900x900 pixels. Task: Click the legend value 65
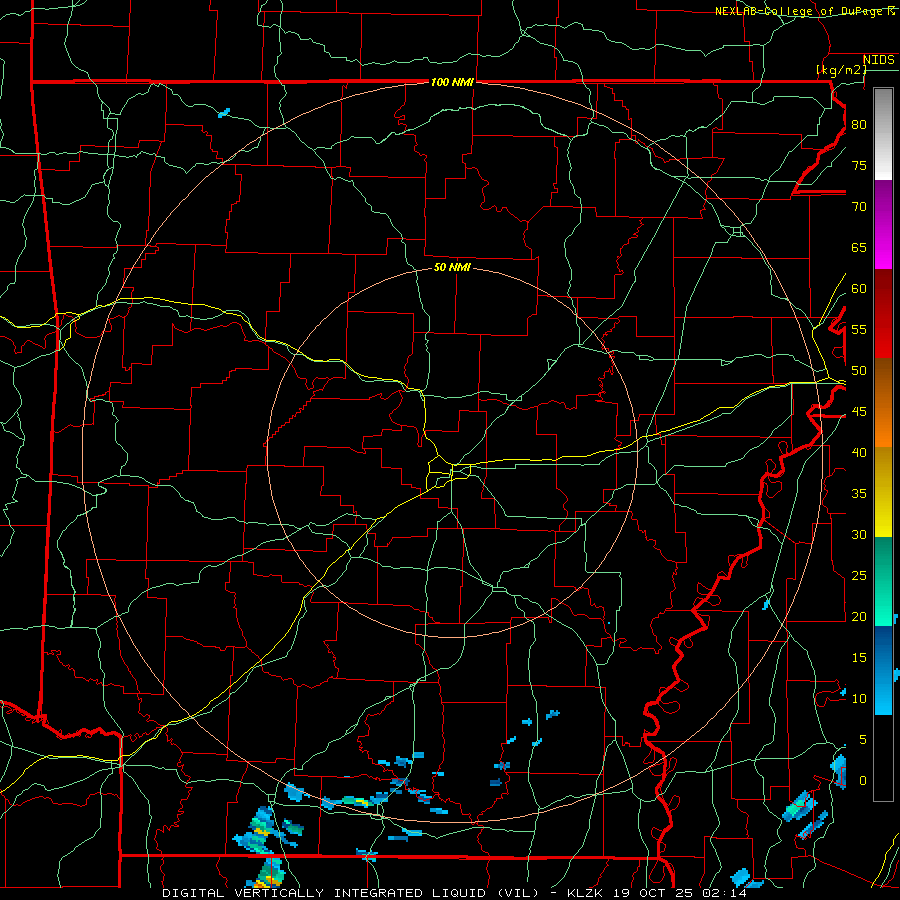coord(859,247)
